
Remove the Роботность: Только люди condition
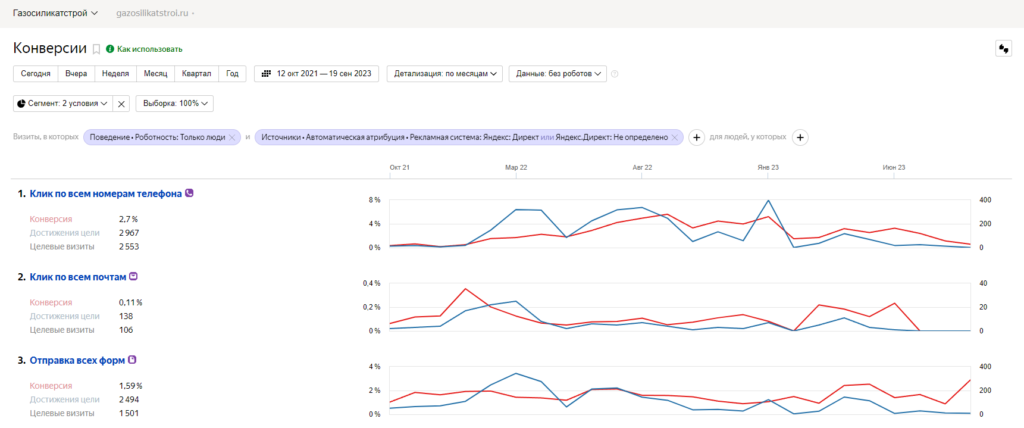[232, 137]
